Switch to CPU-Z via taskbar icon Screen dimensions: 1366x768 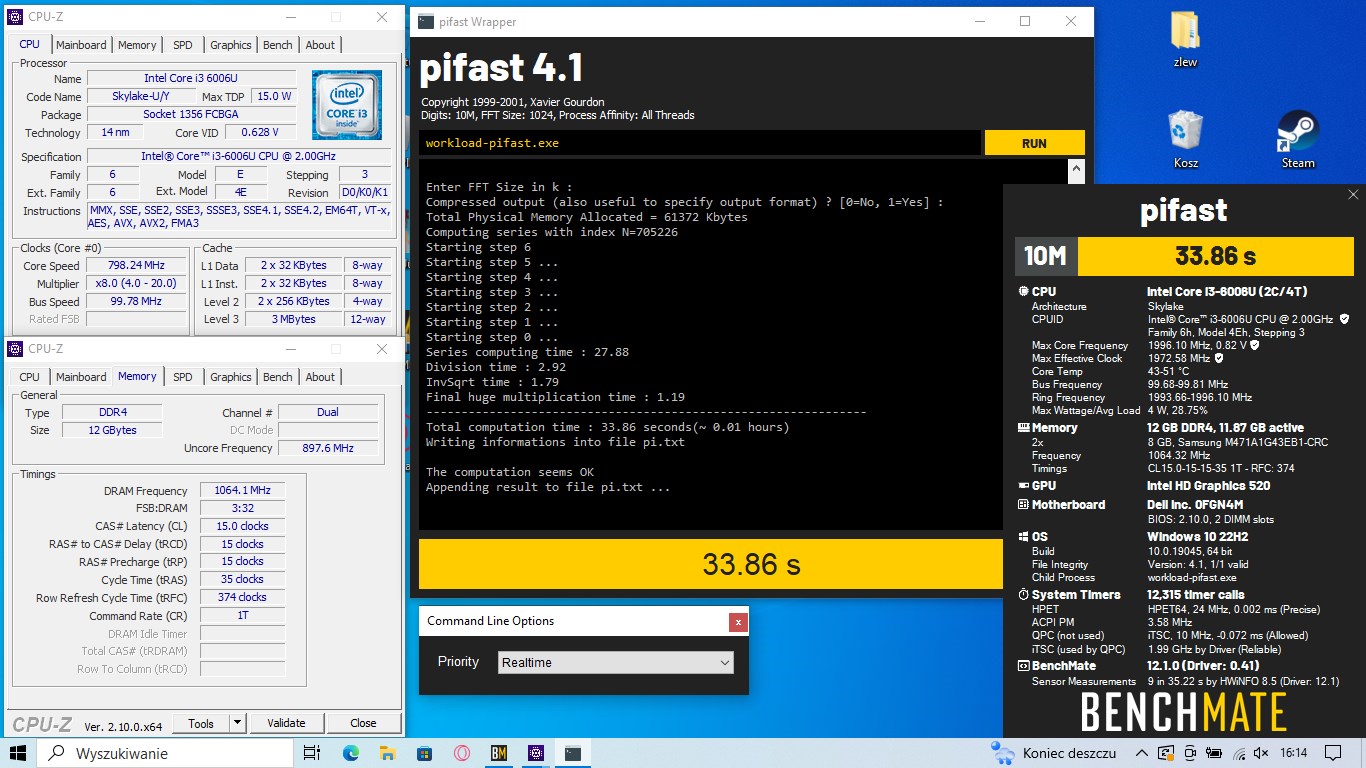tap(536, 753)
